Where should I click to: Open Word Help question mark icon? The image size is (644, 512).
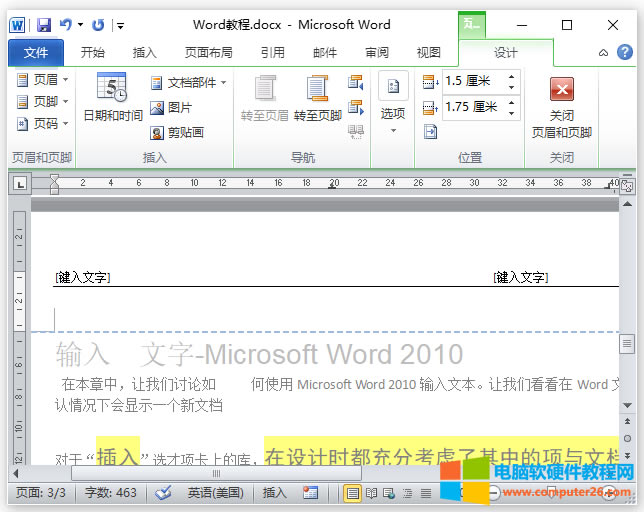point(625,53)
